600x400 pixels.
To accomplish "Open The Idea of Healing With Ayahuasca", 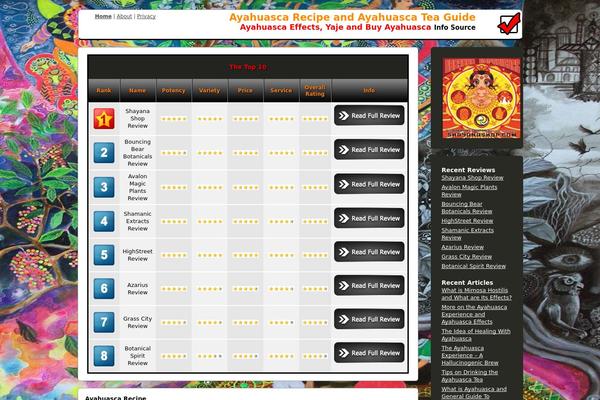I will click(x=476, y=335).
